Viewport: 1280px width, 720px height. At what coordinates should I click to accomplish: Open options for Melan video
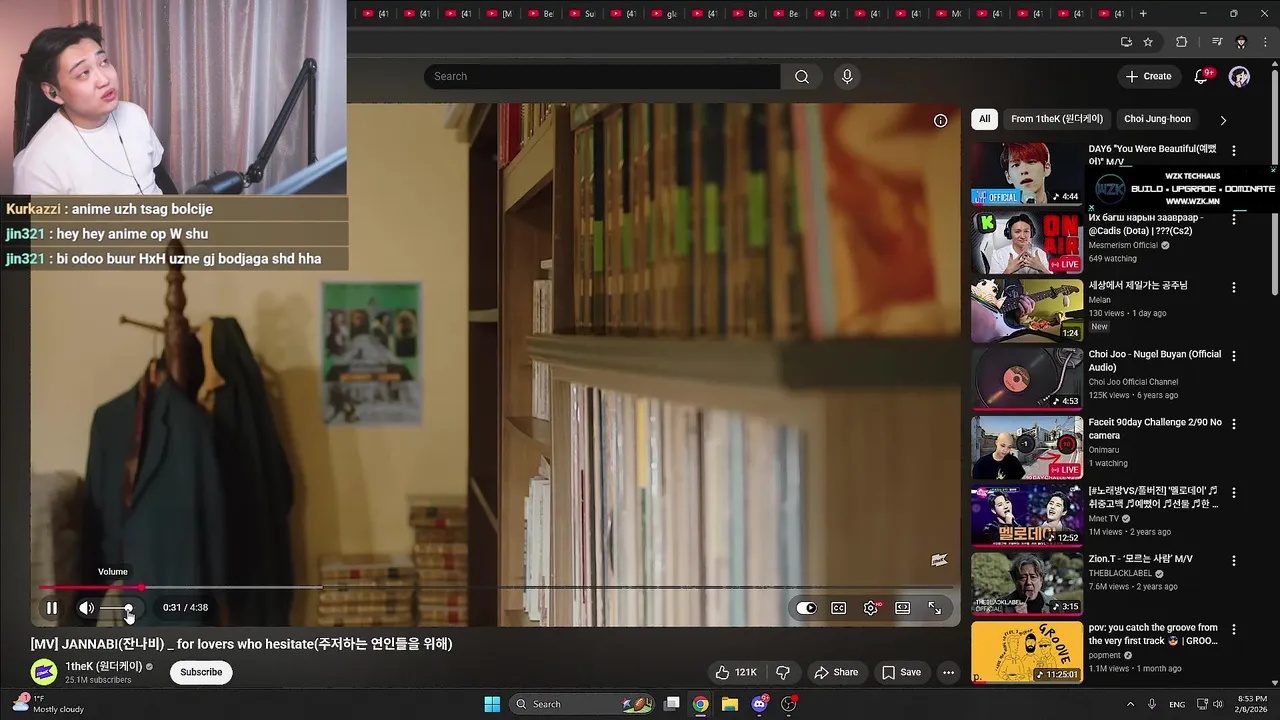(x=1233, y=287)
